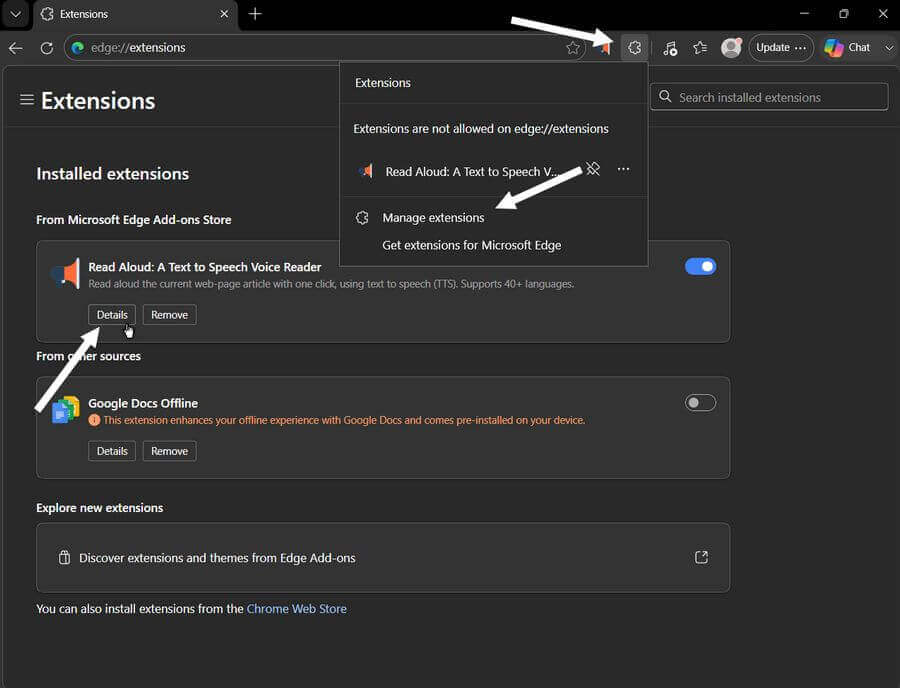The image size is (900, 688).
Task: Open the Read Aloud extension toolbar icon
Action: tap(604, 48)
